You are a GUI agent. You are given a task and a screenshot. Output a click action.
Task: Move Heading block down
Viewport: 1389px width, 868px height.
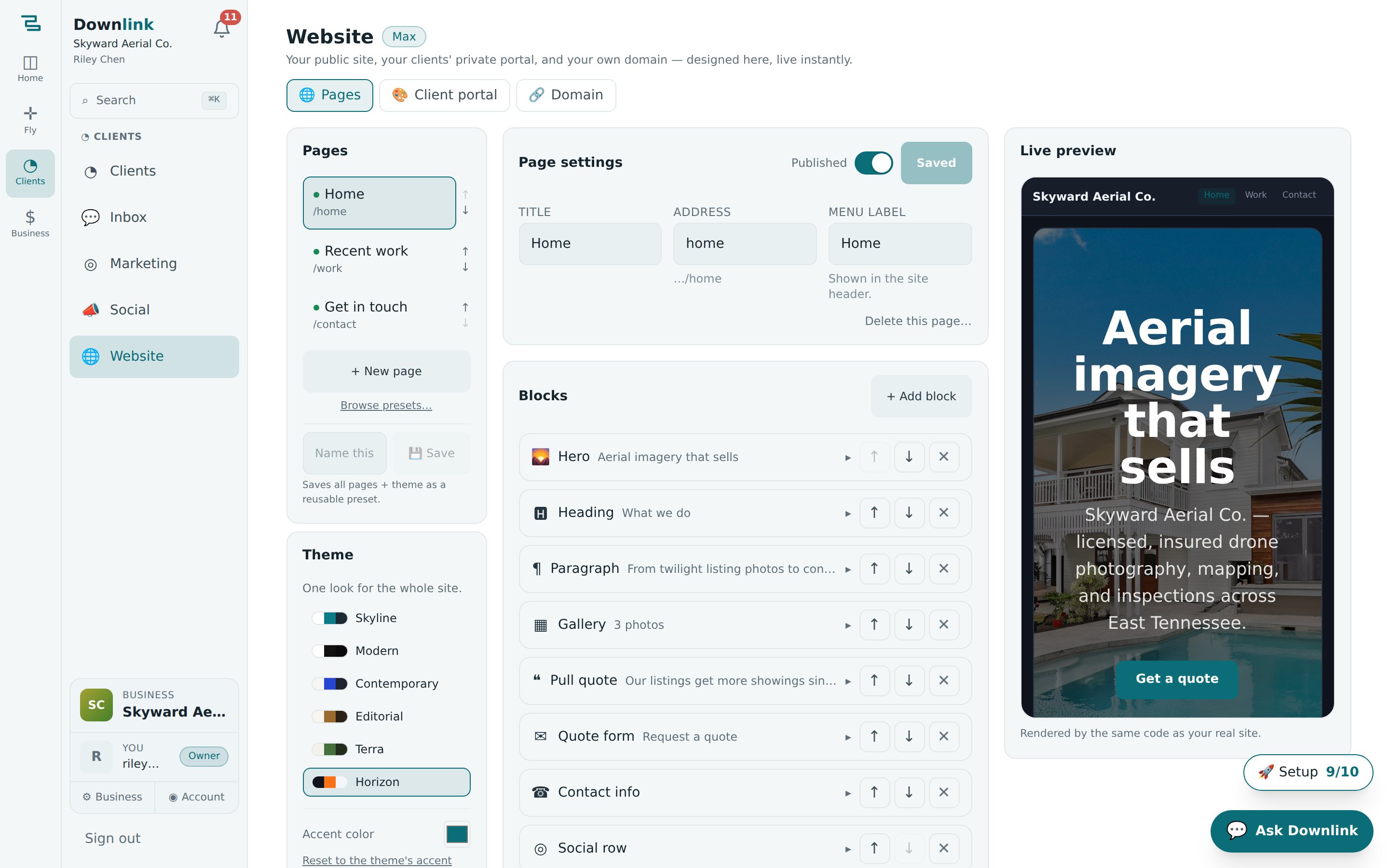(x=909, y=513)
